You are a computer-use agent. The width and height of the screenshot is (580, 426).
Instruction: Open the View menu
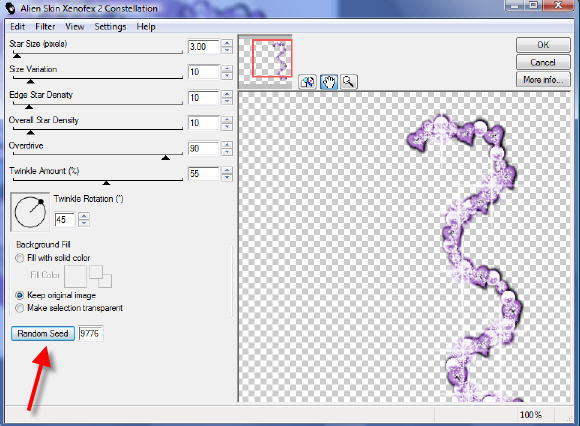(x=74, y=27)
